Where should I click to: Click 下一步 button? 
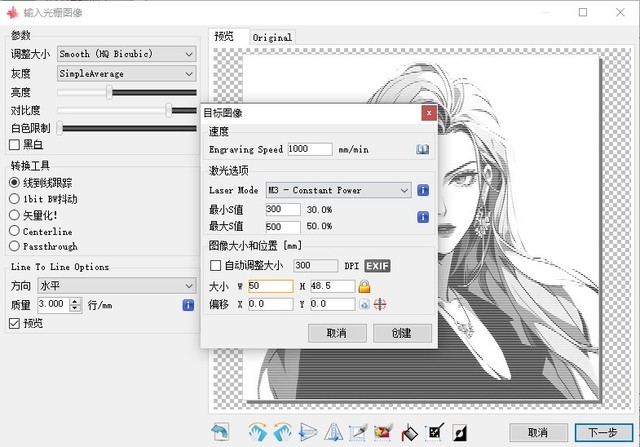(x=604, y=432)
